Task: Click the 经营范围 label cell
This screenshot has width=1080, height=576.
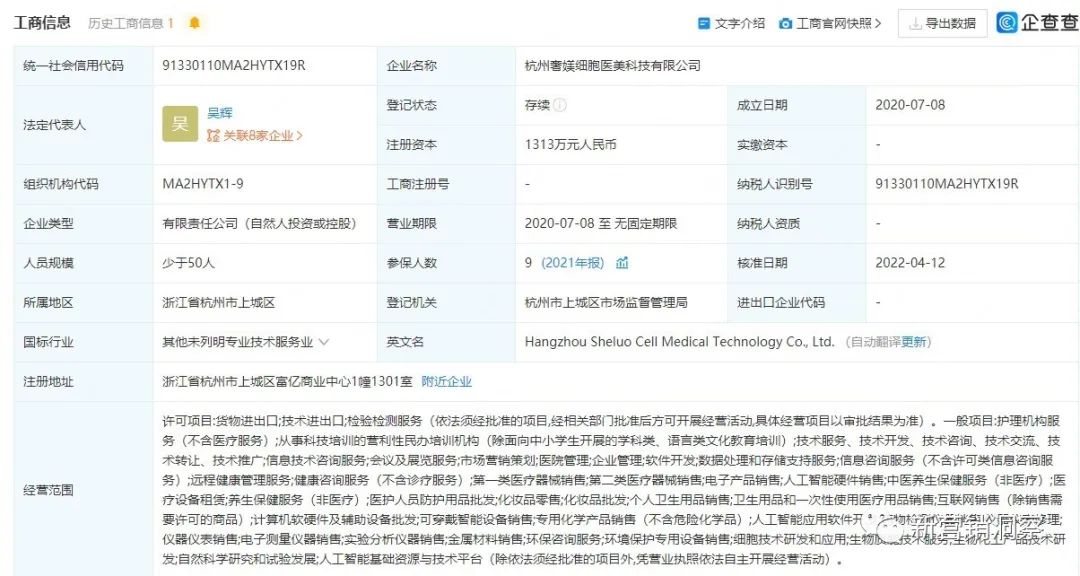Action: coord(83,490)
